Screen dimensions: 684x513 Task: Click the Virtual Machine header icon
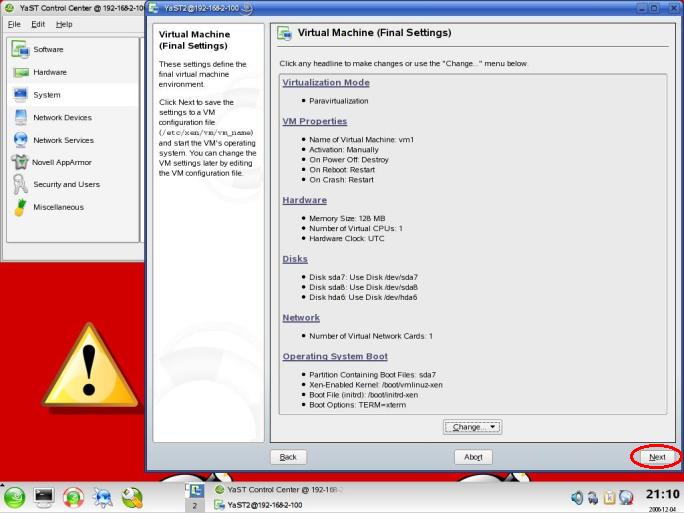[x=285, y=34]
